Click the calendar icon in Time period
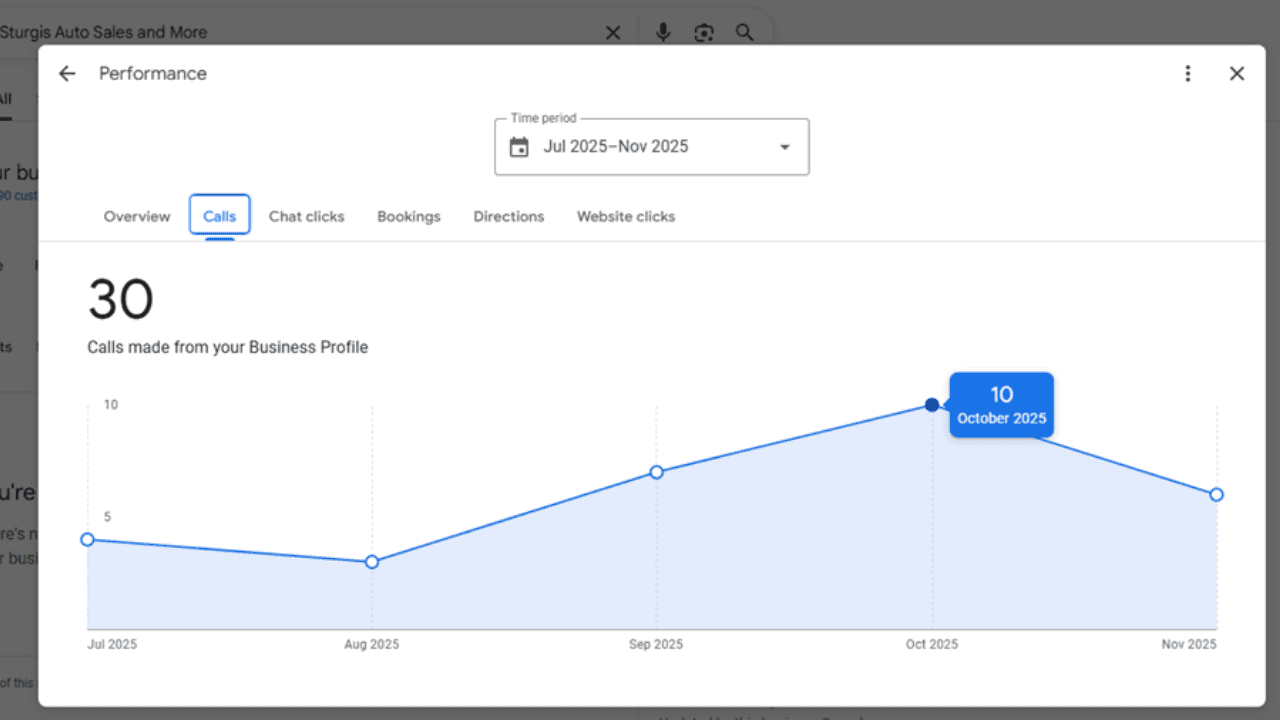Image resolution: width=1280 pixels, height=720 pixels. pyautogui.click(x=519, y=147)
